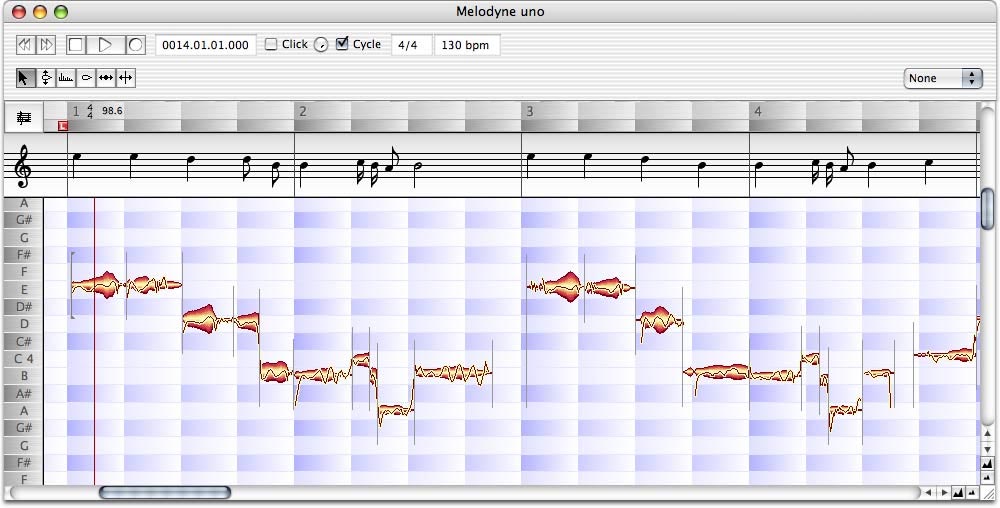Click the vertical zoom out button

[987, 477]
